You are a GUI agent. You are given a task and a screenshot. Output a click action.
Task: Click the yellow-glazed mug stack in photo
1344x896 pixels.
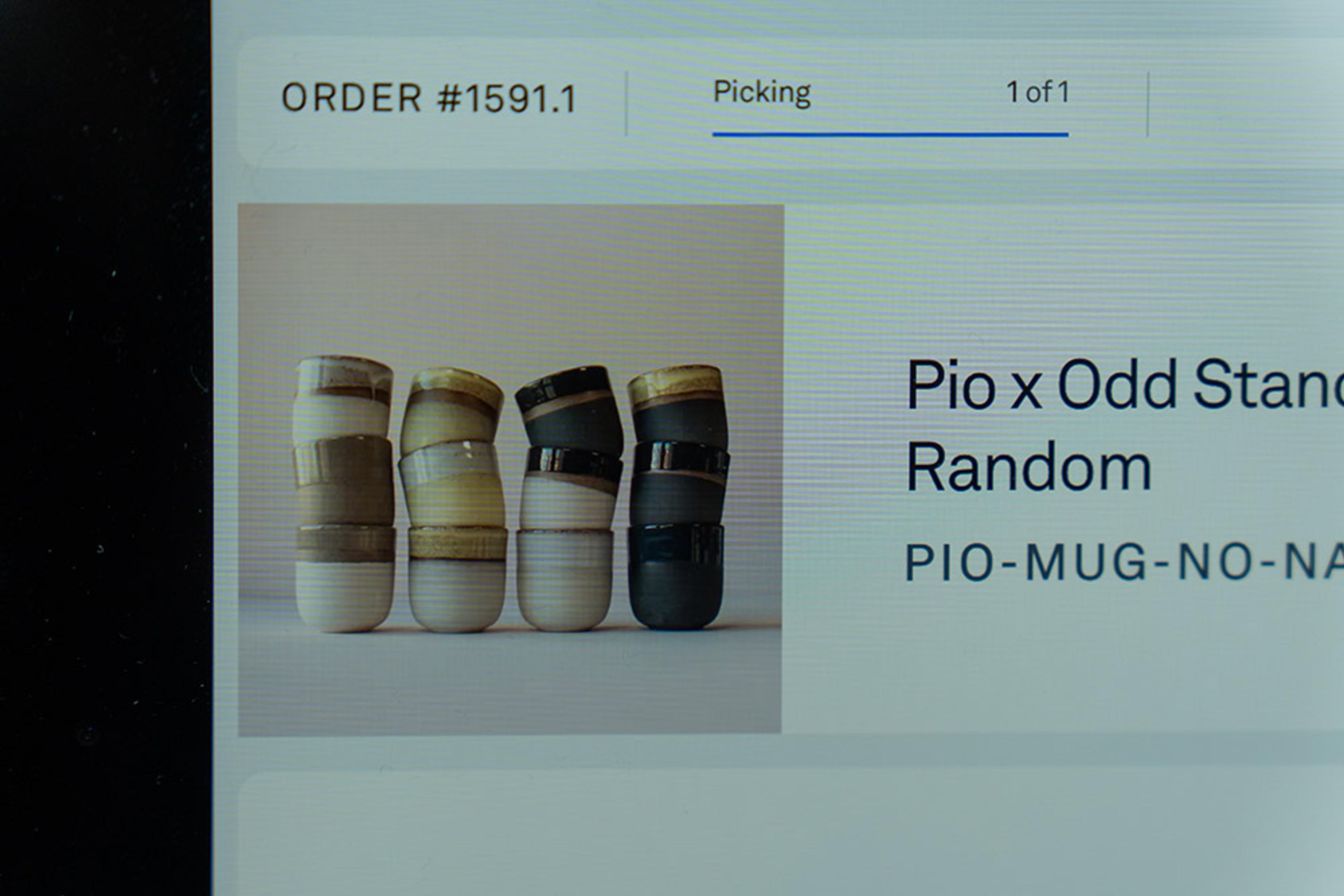[x=453, y=500]
